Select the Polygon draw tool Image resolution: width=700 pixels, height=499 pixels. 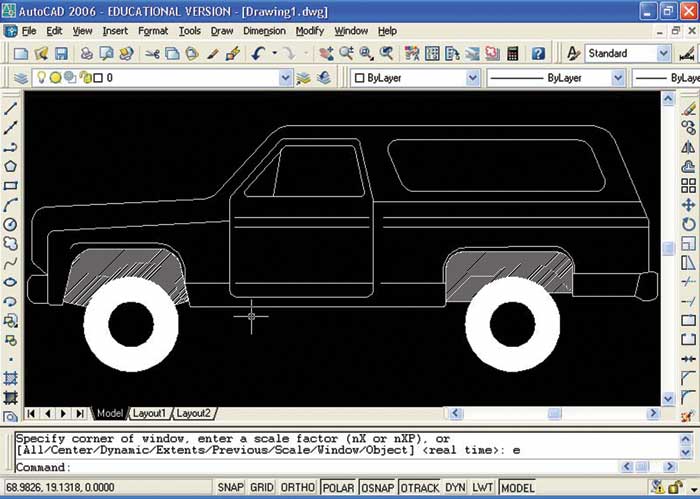point(10,166)
